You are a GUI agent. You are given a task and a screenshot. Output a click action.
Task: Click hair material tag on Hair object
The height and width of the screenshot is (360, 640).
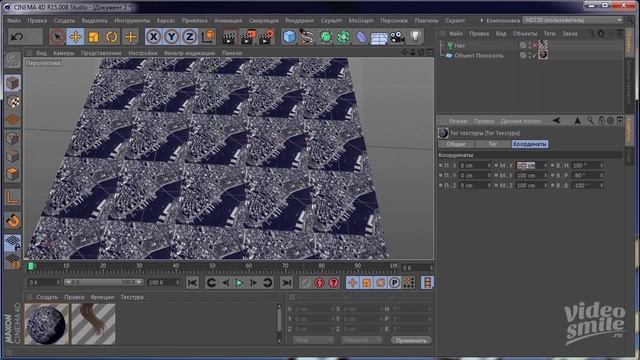tap(543, 44)
